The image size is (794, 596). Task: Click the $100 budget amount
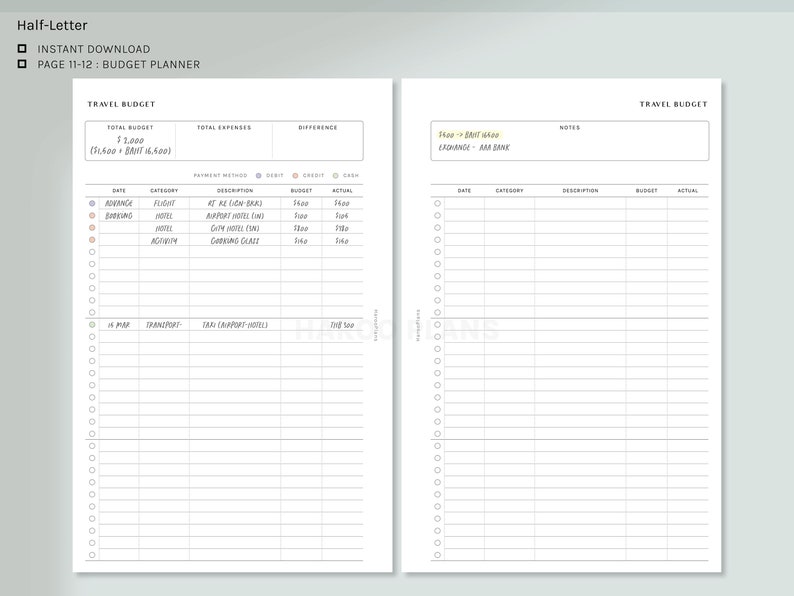click(301, 216)
